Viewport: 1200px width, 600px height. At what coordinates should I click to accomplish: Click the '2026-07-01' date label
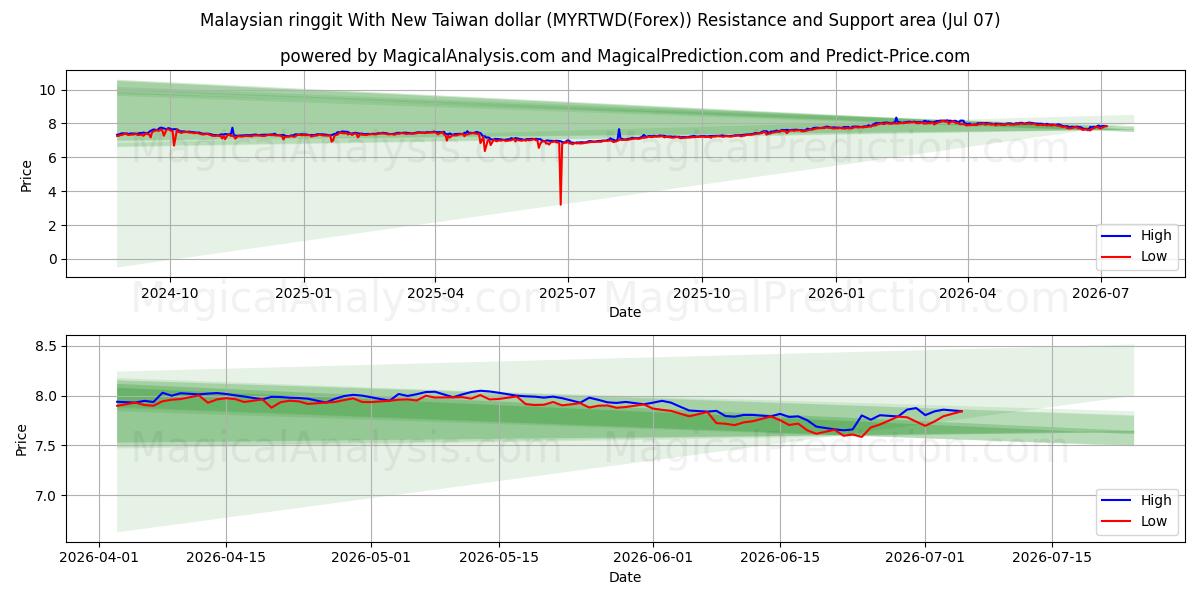pyautogui.click(x=925, y=557)
